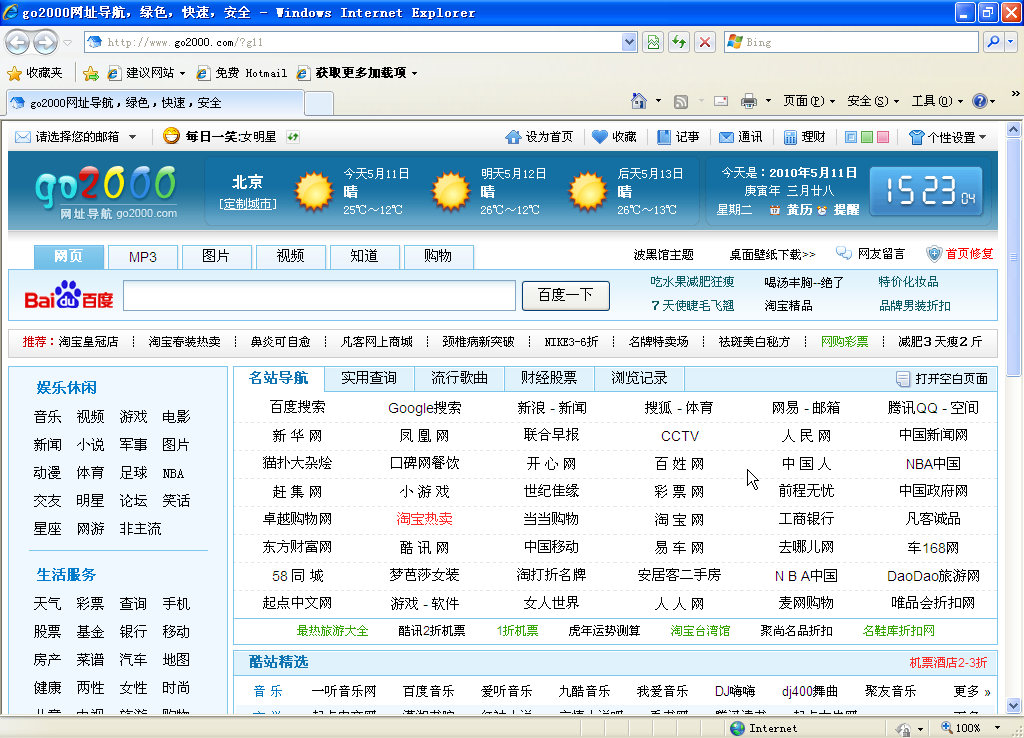Click the RSS feeds icon
The height and width of the screenshot is (738, 1024).
pos(681,101)
